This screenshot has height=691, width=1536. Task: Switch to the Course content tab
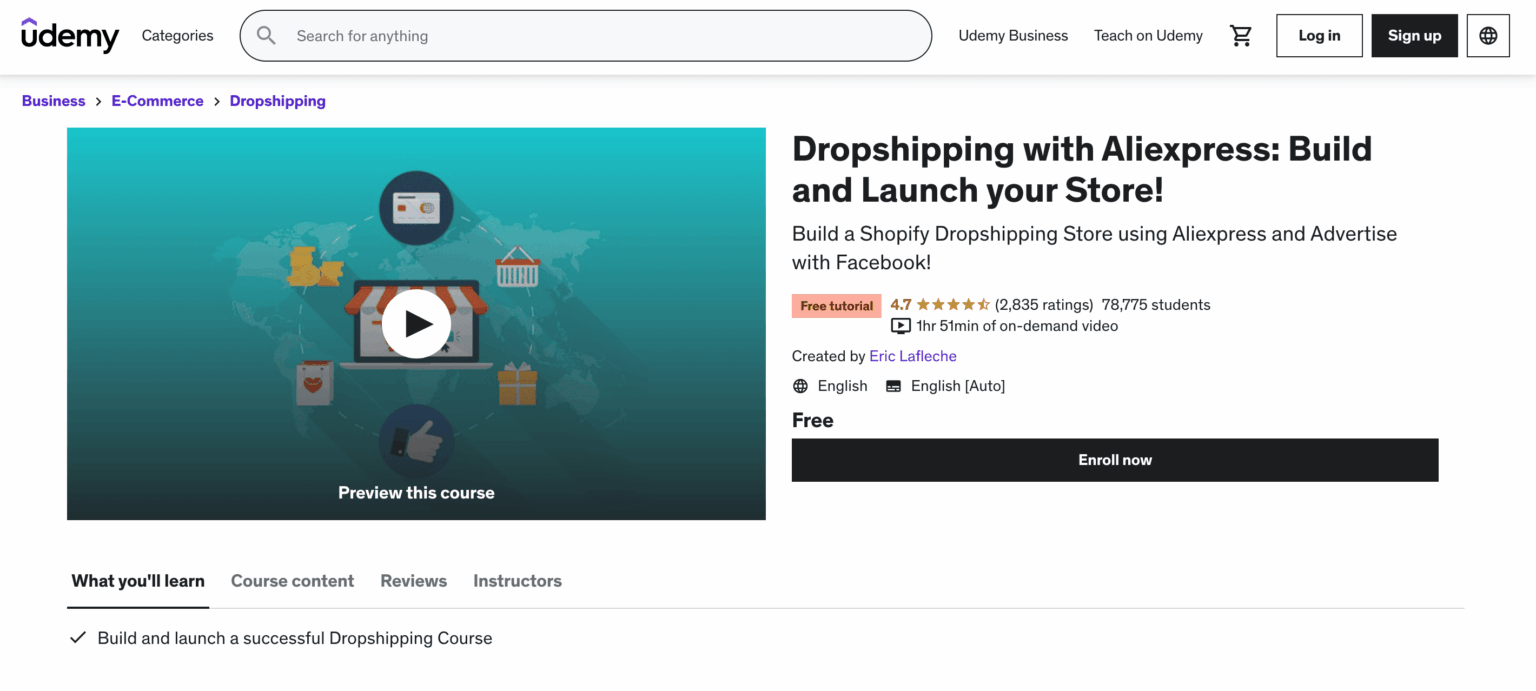[x=292, y=581]
